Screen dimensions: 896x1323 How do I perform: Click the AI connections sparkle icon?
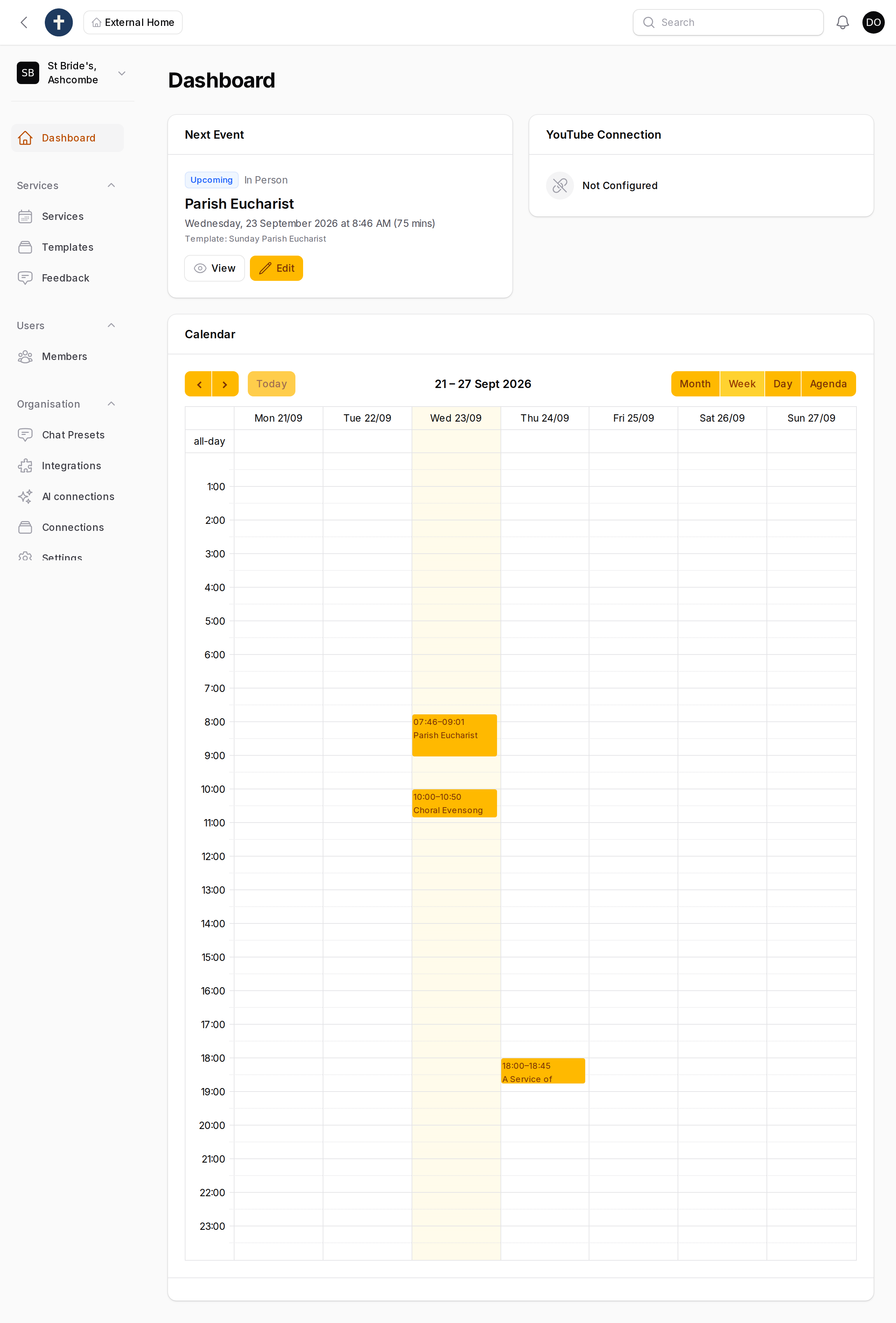25,497
